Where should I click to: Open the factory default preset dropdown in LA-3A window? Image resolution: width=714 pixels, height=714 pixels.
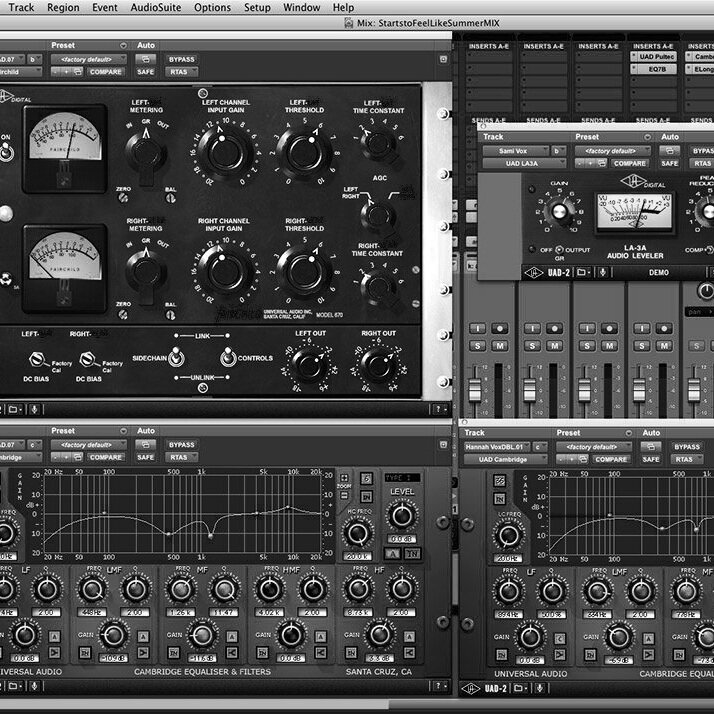click(x=613, y=151)
